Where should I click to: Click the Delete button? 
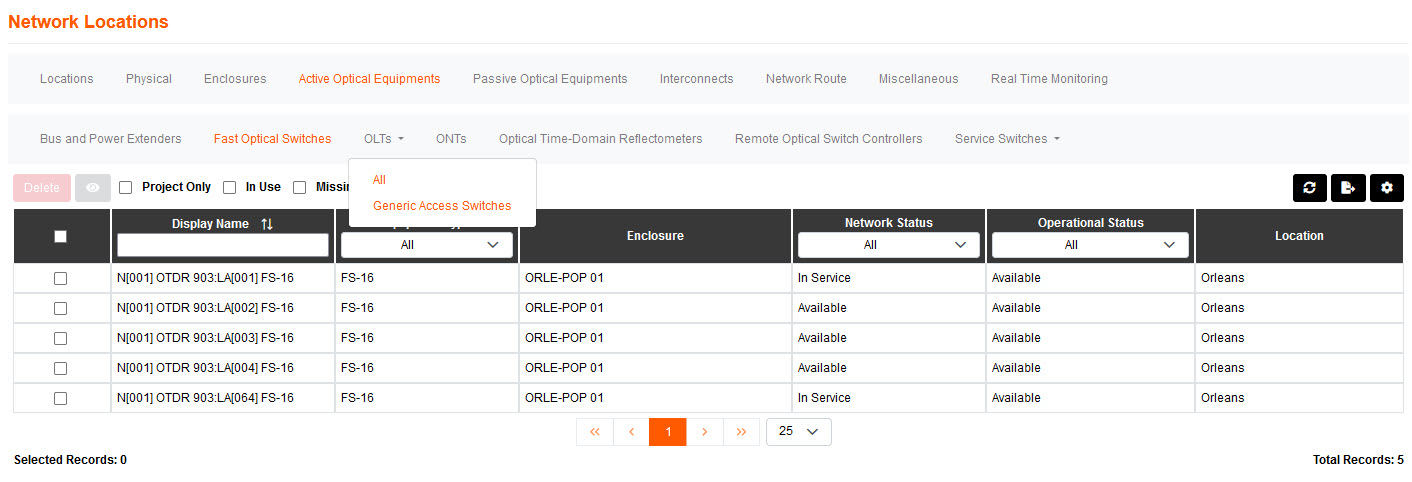click(x=42, y=188)
